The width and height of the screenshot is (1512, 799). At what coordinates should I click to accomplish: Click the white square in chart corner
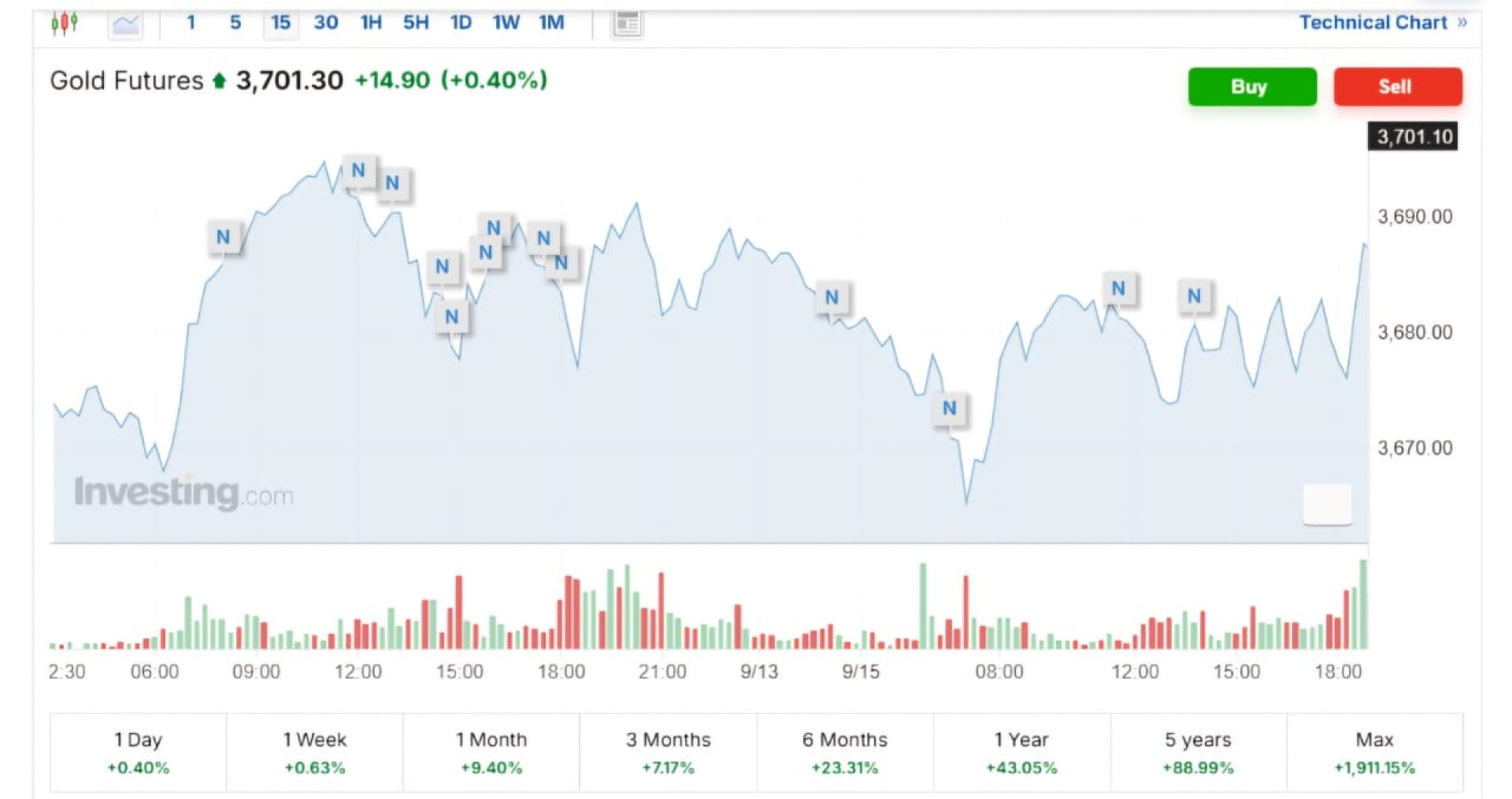[x=1327, y=504]
